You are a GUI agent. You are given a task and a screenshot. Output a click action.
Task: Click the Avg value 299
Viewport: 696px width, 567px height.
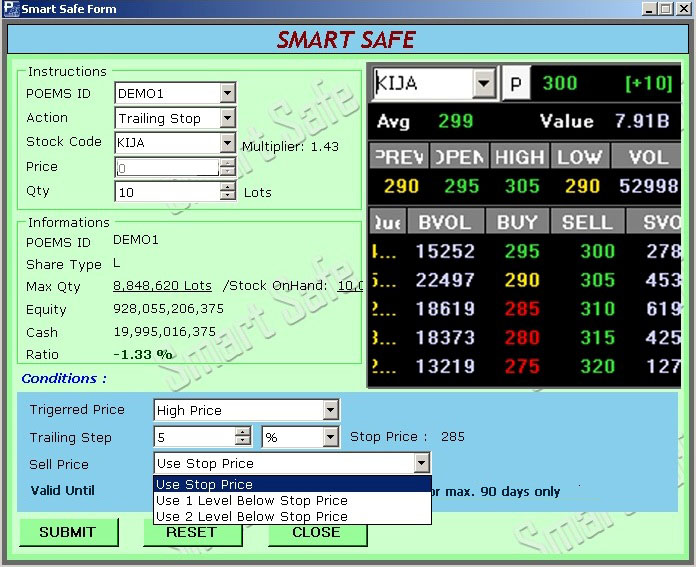tap(455, 121)
